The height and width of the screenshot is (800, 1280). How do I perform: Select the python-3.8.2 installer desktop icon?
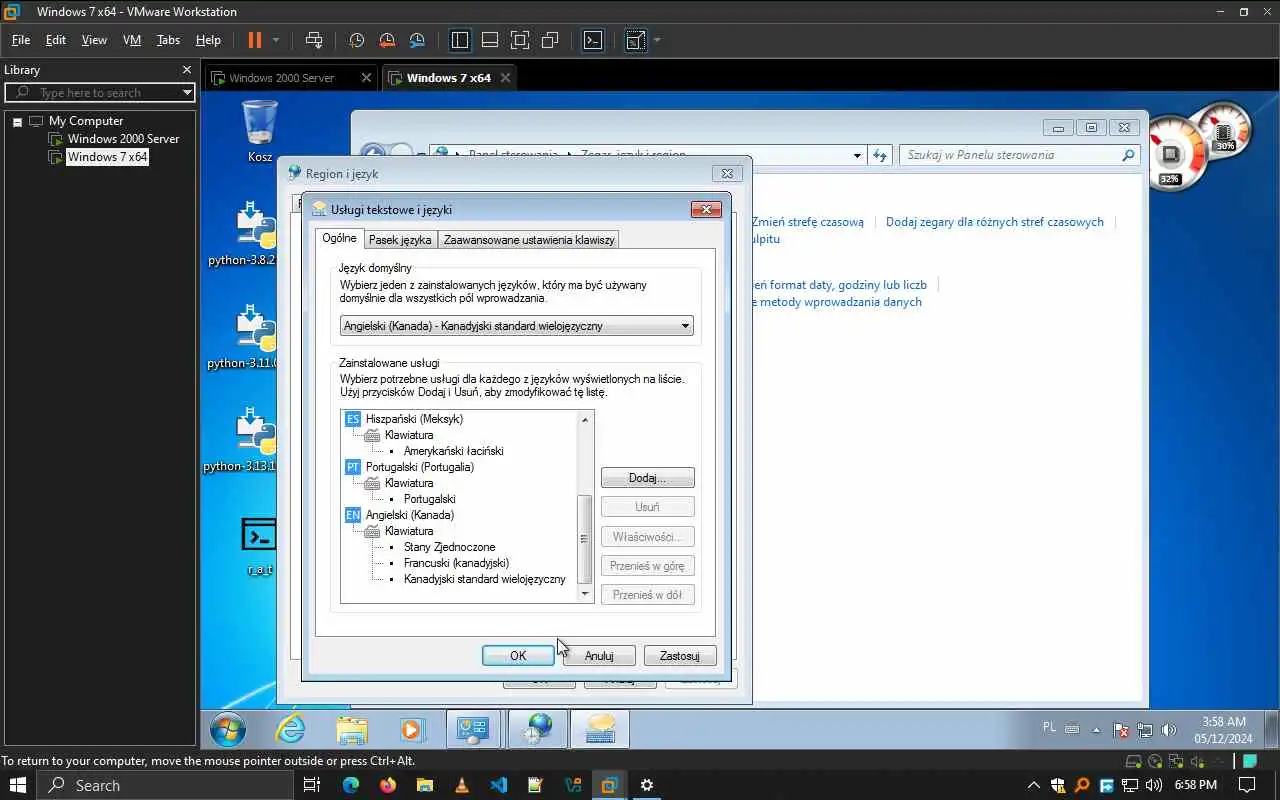pyautogui.click(x=256, y=234)
